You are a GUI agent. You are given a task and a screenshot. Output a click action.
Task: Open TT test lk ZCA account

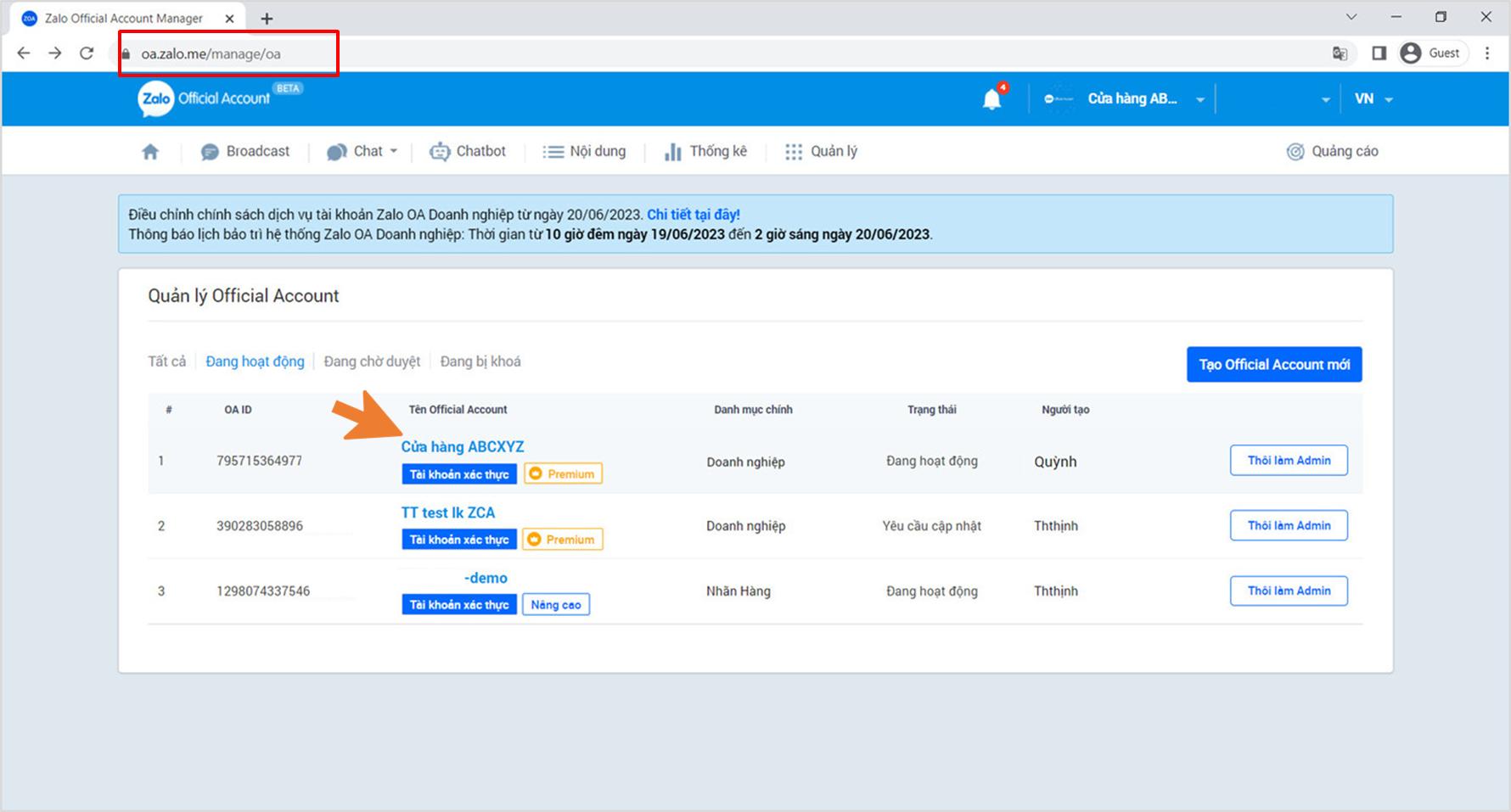pos(447,512)
